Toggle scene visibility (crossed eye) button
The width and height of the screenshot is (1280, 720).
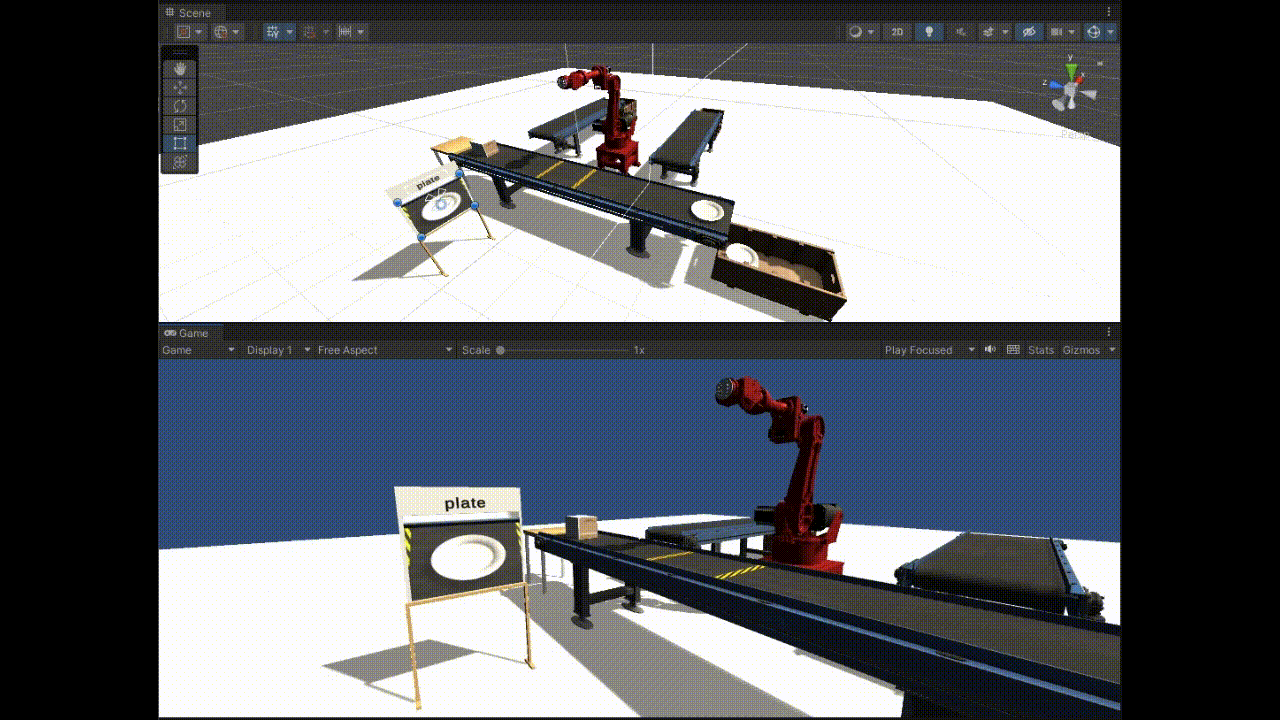[x=1028, y=32]
